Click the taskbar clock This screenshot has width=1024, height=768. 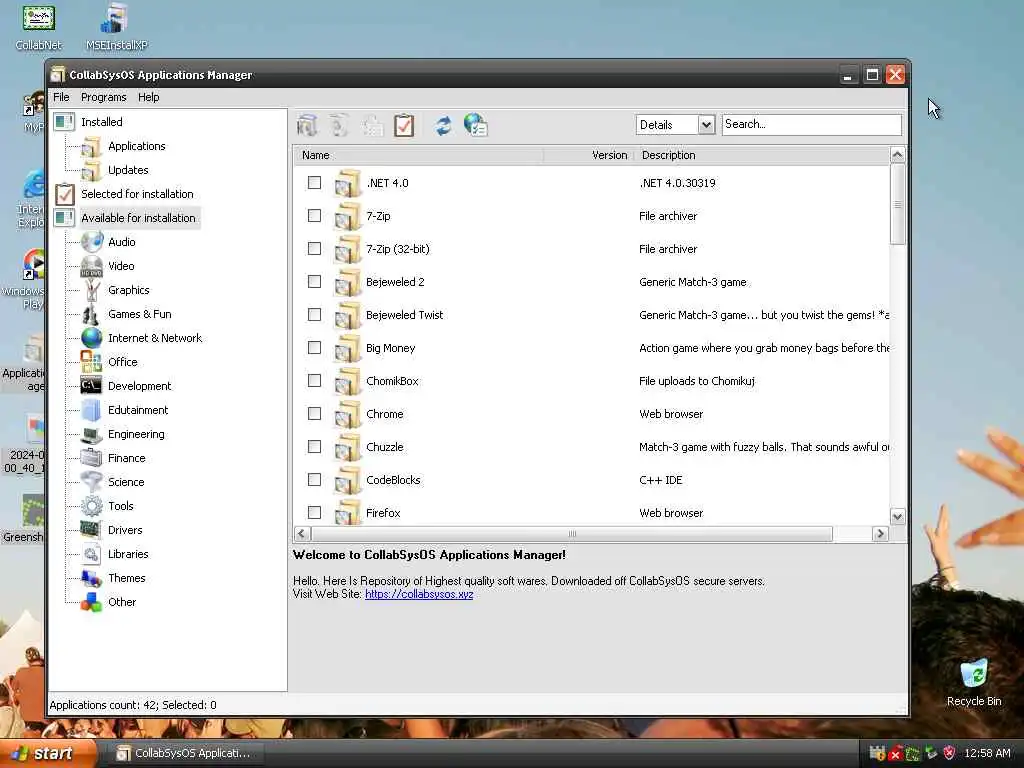point(987,753)
